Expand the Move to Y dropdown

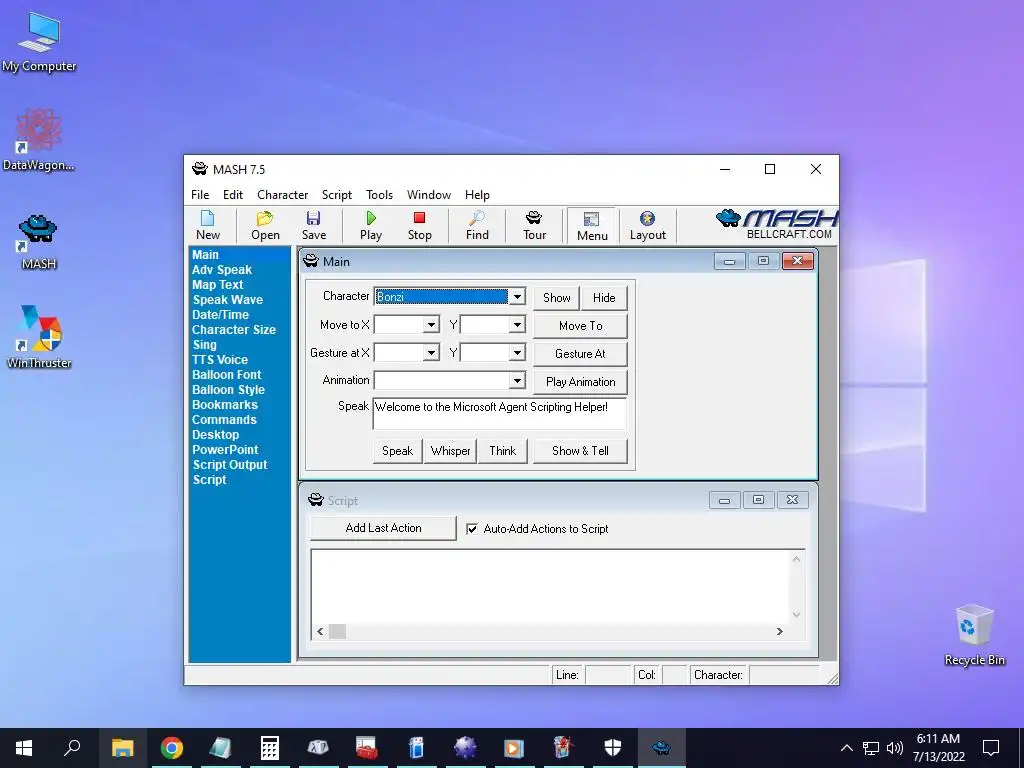(517, 325)
